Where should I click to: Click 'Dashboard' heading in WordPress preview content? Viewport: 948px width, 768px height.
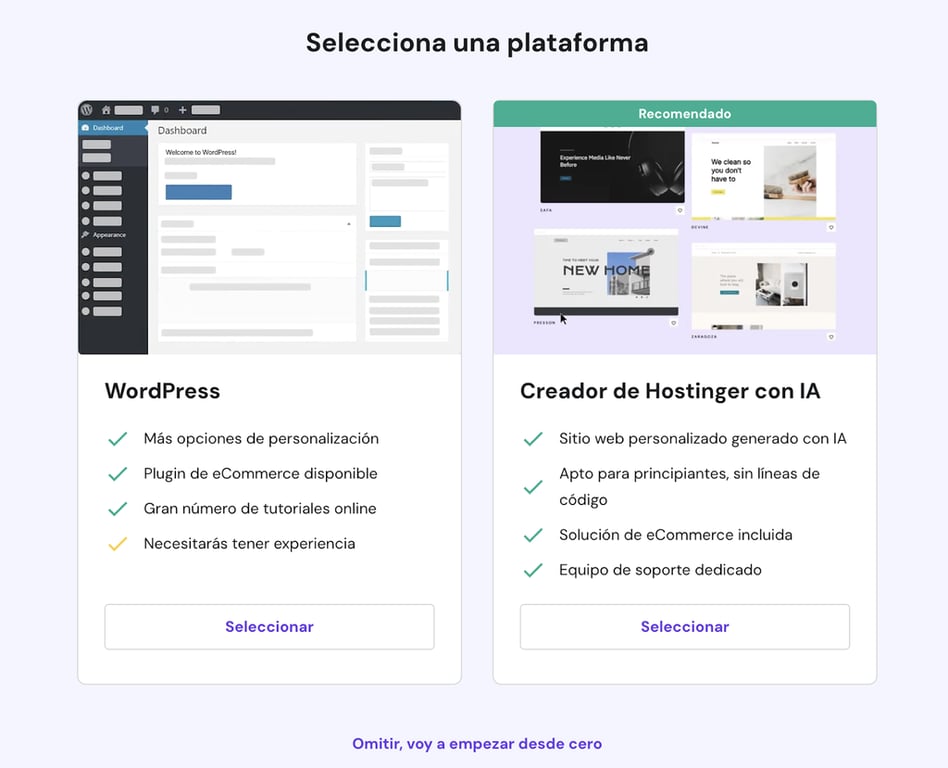[182, 130]
